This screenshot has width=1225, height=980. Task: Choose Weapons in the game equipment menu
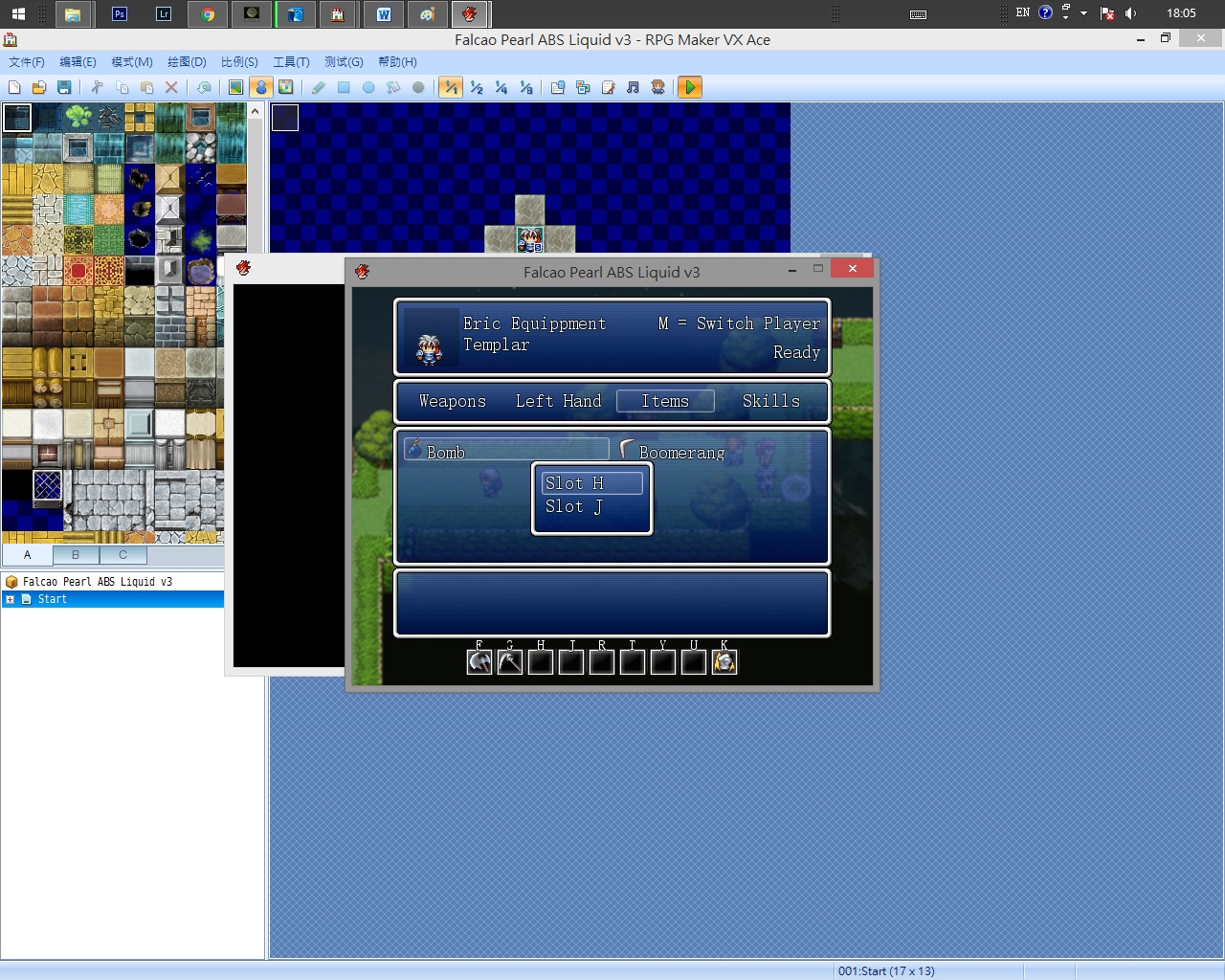pos(453,402)
